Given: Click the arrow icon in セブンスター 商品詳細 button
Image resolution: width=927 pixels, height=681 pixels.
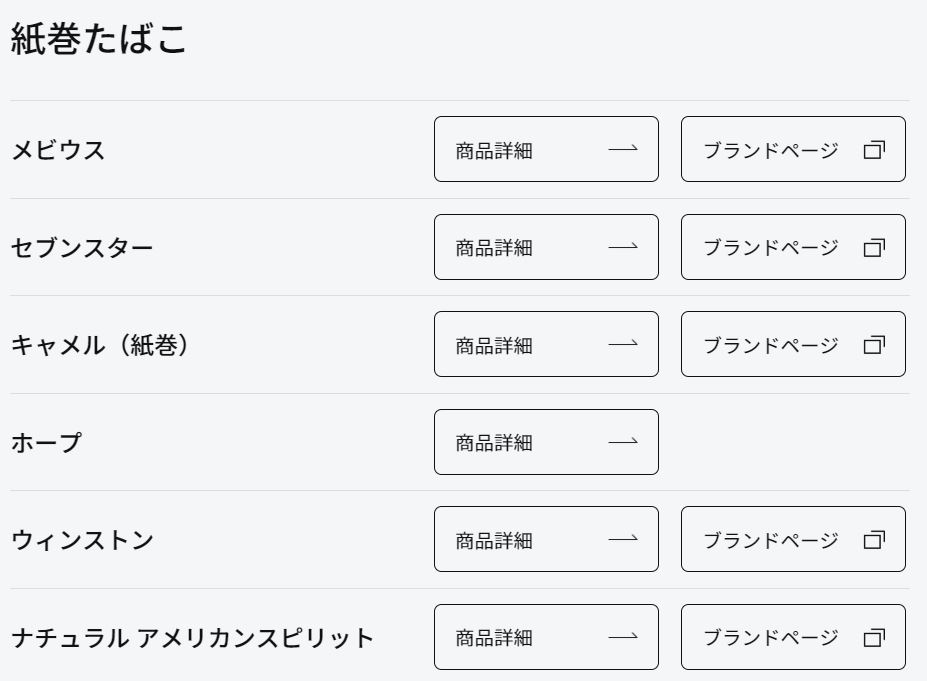Looking at the screenshot, I should (x=623, y=247).
